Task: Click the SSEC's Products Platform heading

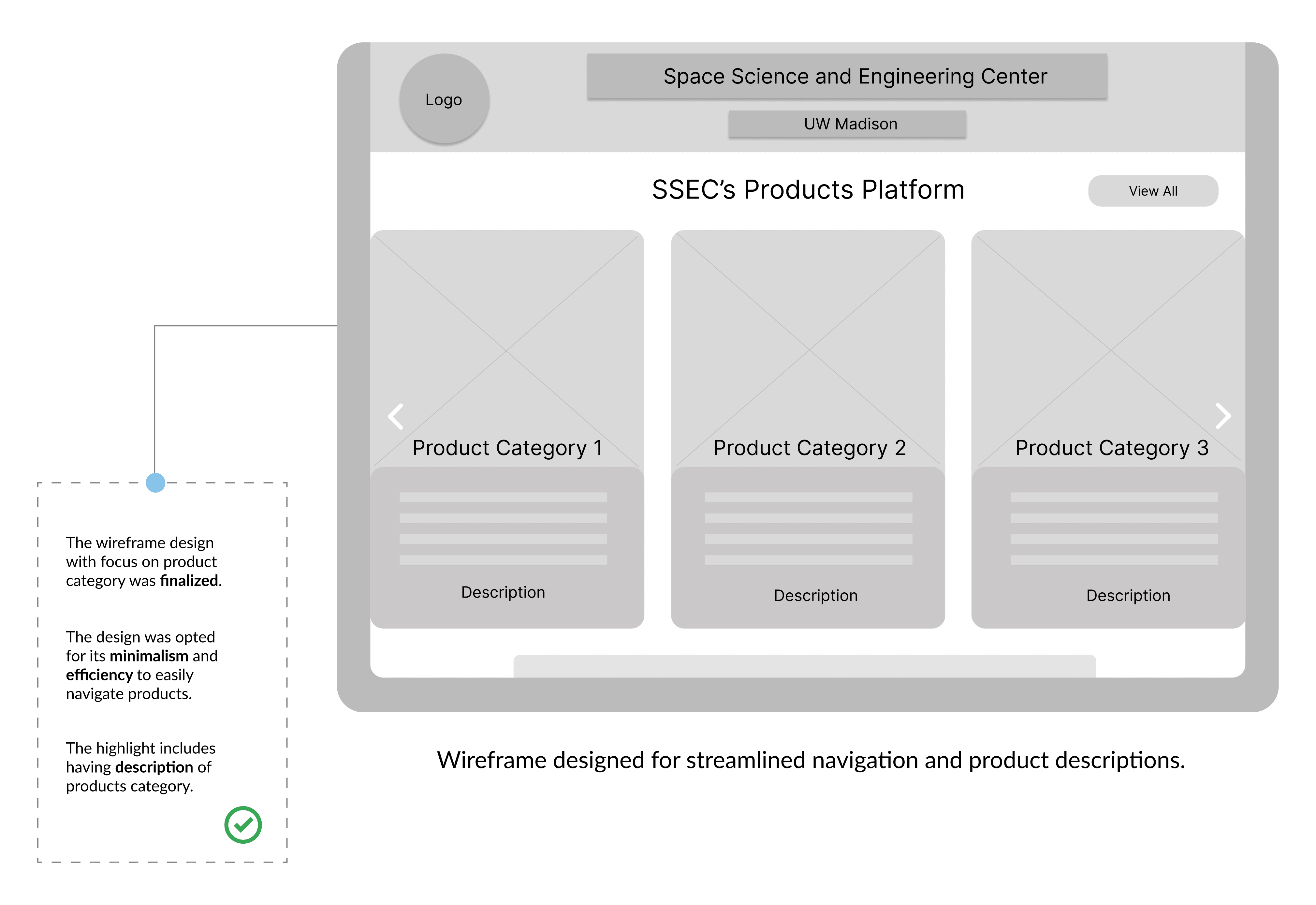Action: coord(808,190)
